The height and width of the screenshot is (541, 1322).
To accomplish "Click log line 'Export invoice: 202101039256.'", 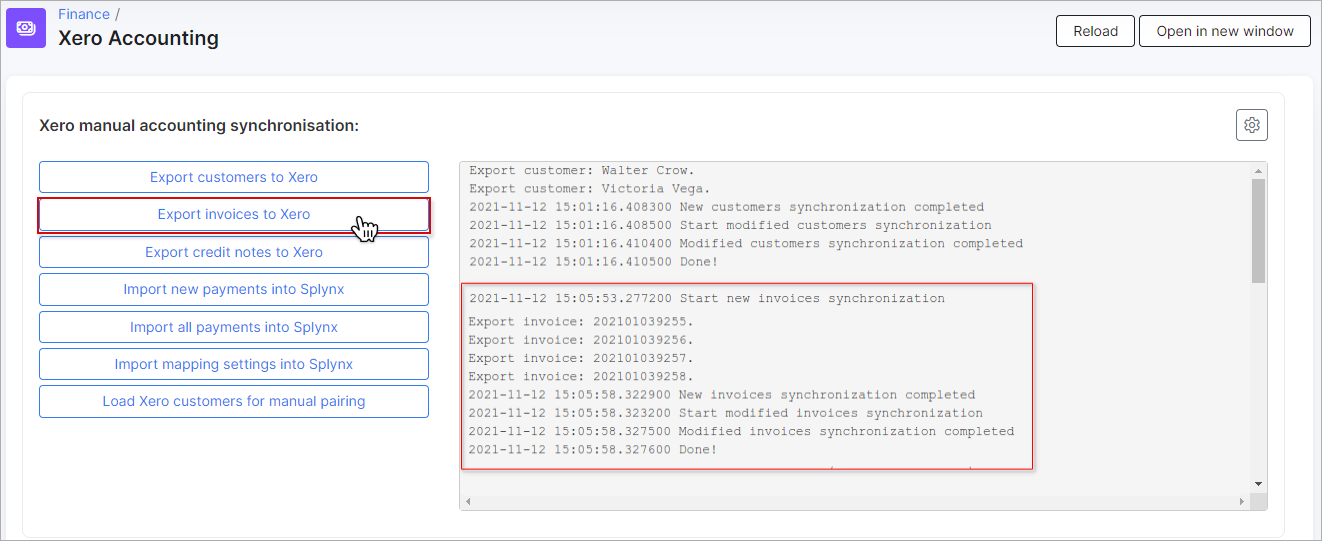I will pos(581,339).
